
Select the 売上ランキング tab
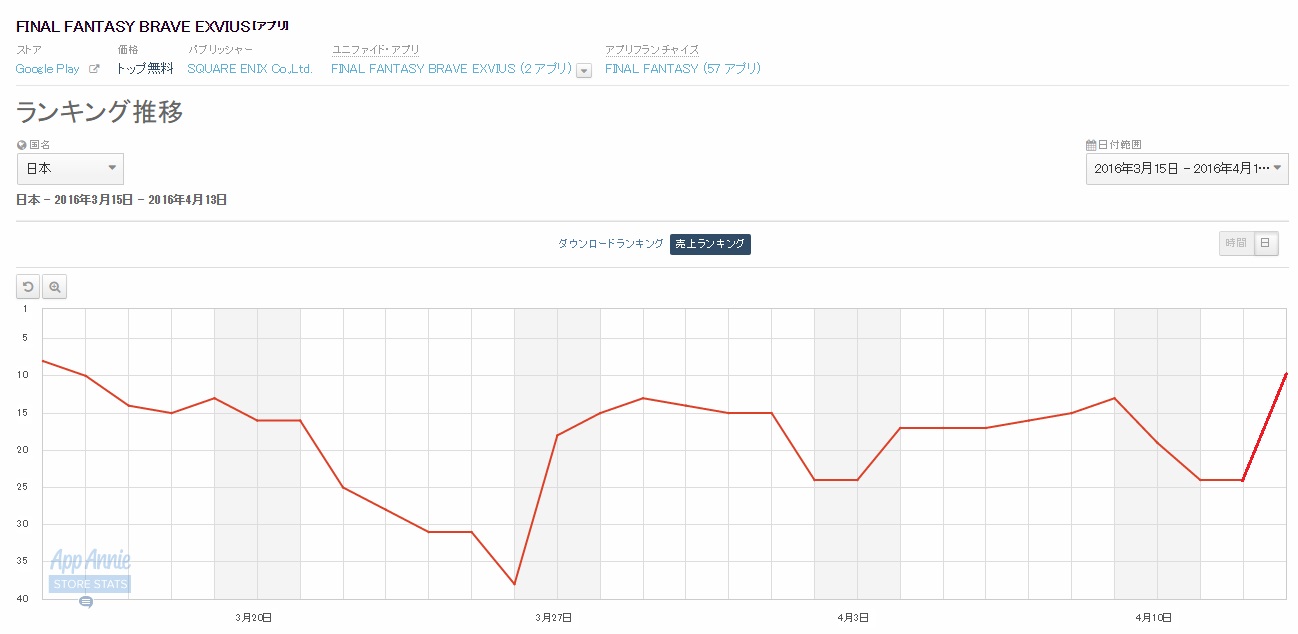[x=710, y=244]
